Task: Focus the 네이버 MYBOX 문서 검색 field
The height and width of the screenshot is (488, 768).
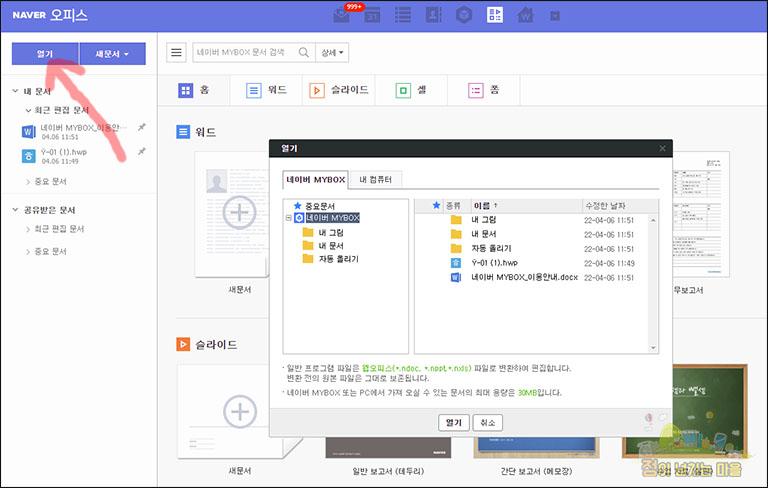Action: 244,52
